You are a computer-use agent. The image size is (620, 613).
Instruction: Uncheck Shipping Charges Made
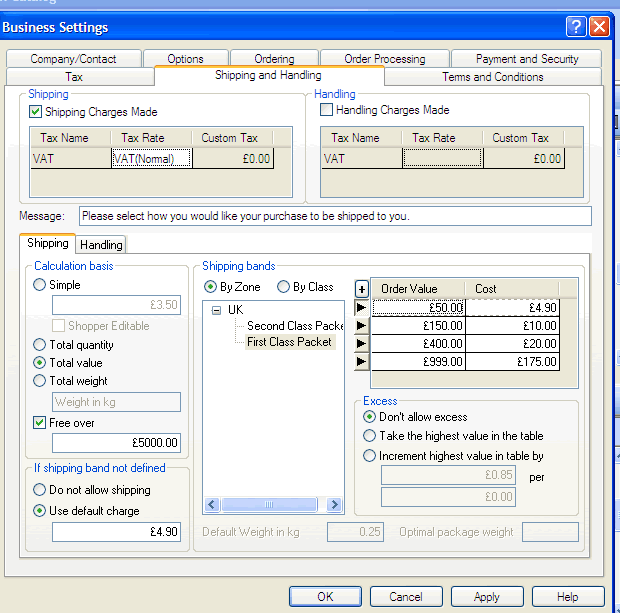tap(36, 112)
